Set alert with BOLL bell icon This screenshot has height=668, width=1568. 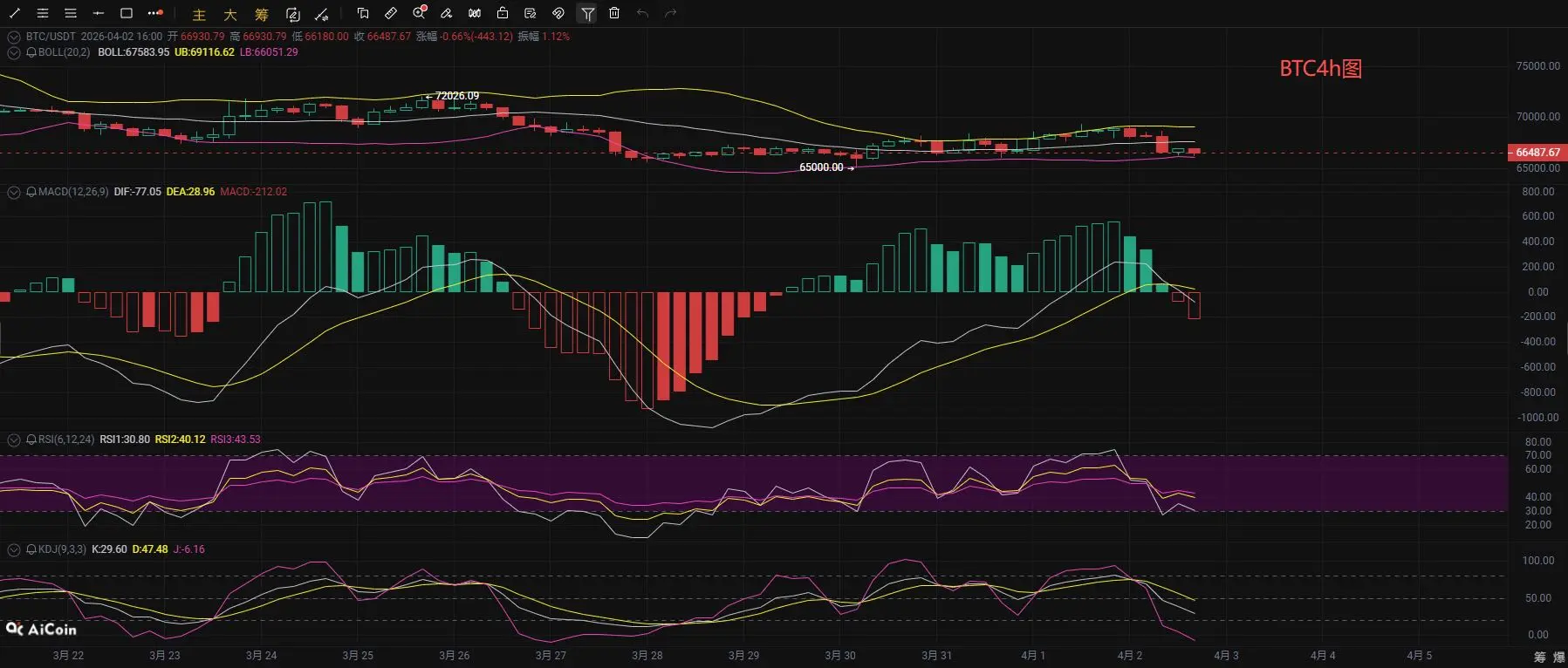pyautogui.click(x=31, y=52)
